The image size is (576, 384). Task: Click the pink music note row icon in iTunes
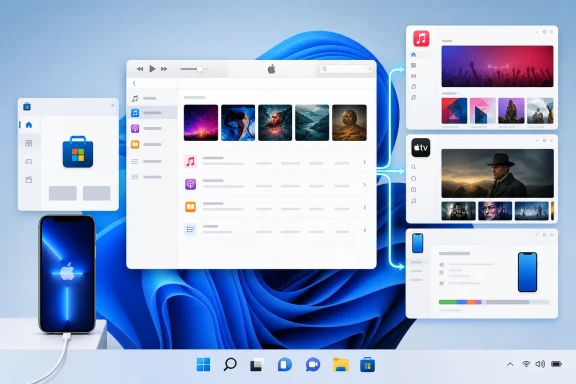[190, 161]
